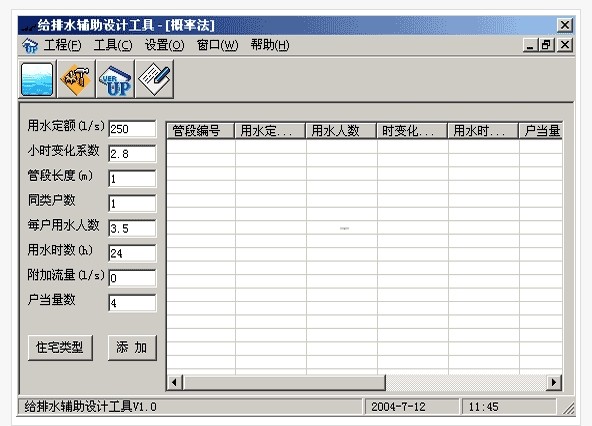This screenshot has height=426, width=592.
Task: Click the app logo icon in menu bar
Action: pyautogui.click(x=30, y=46)
